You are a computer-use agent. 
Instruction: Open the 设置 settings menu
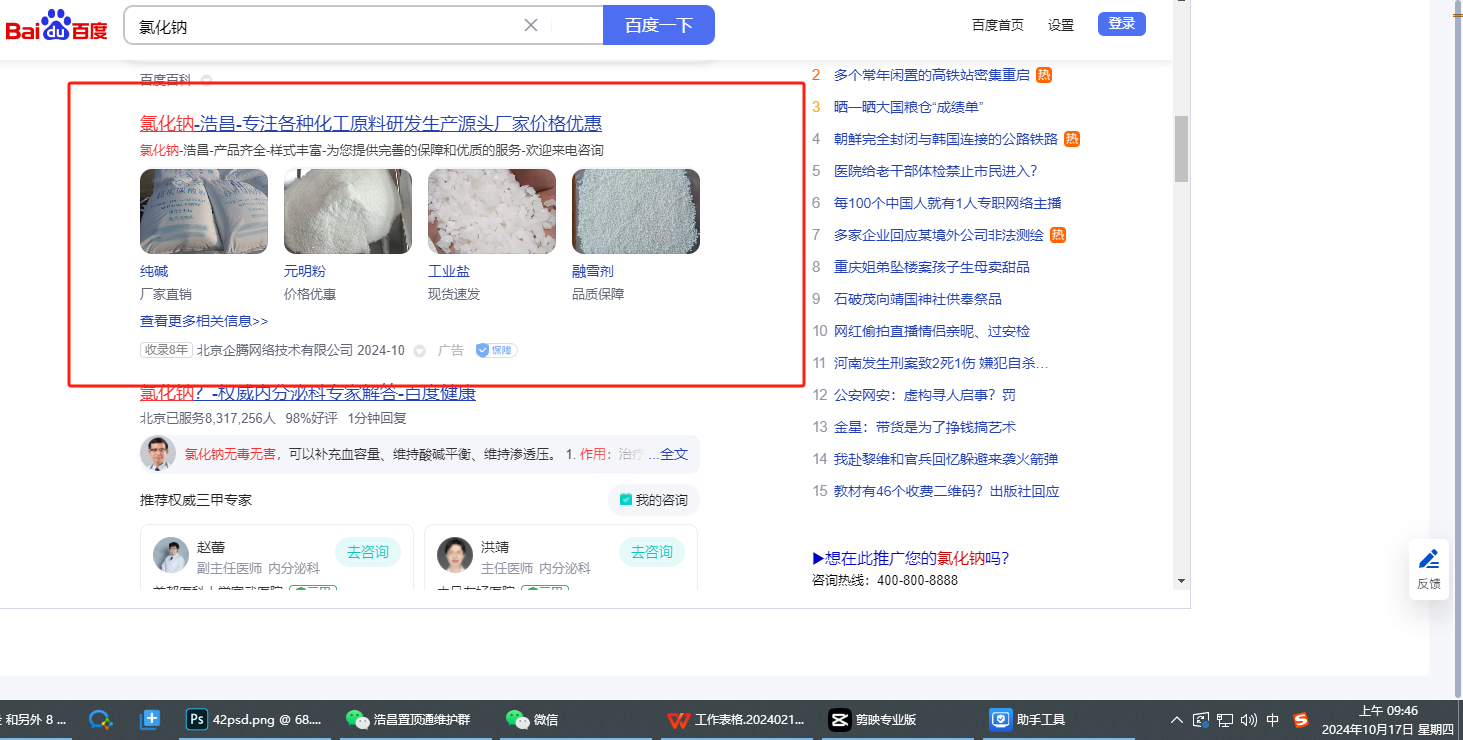pyautogui.click(x=1061, y=25)
